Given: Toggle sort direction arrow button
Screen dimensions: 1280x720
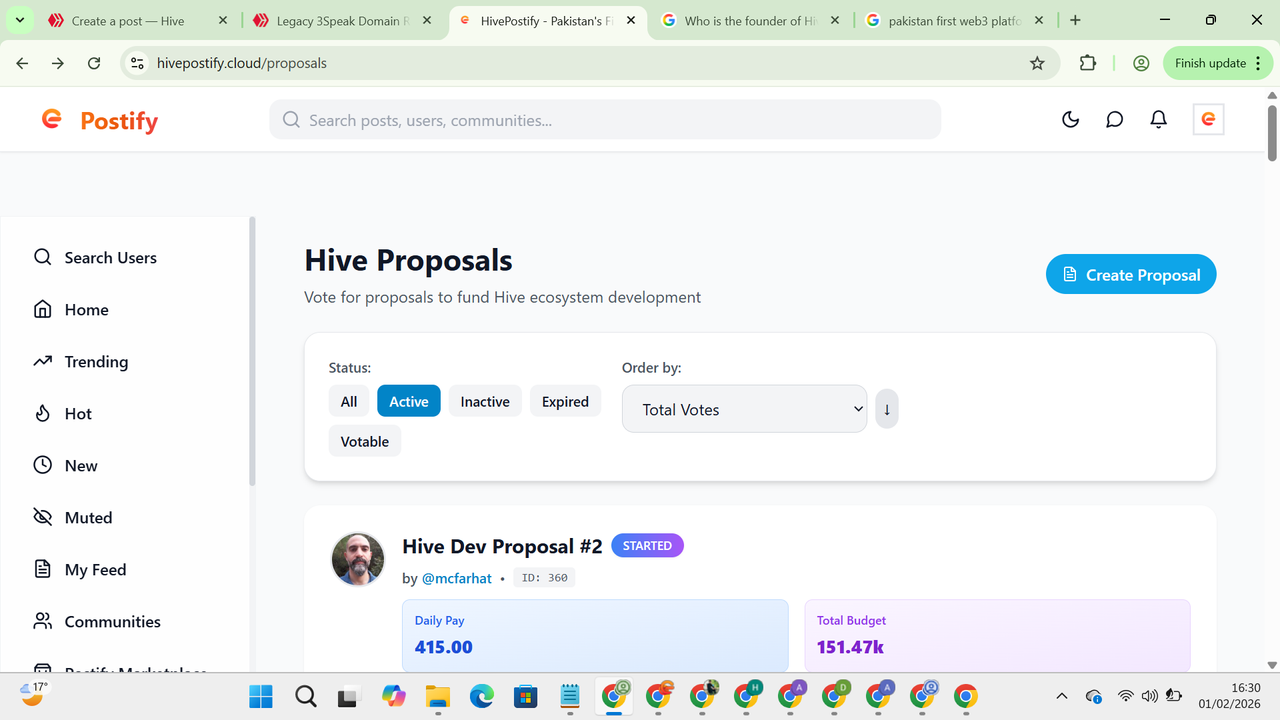Looking at the screenshot, I should pos(887,409).
